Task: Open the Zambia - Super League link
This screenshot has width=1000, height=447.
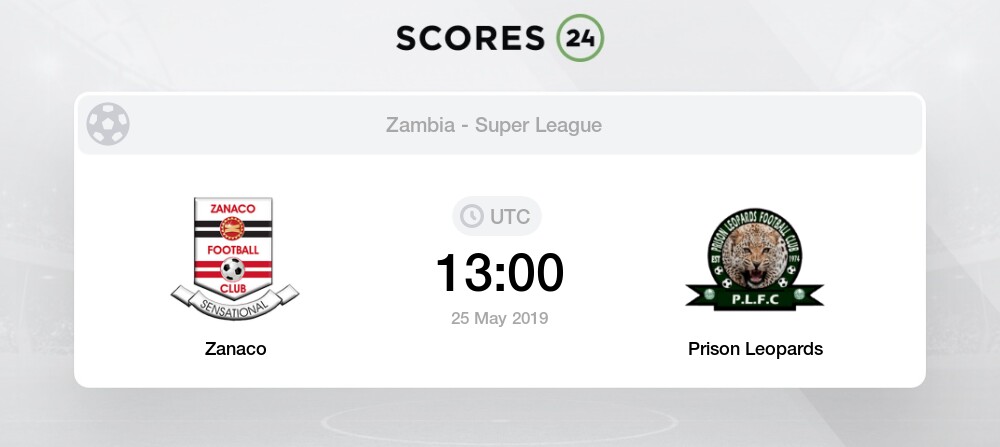Action: (x=493, y=126)
